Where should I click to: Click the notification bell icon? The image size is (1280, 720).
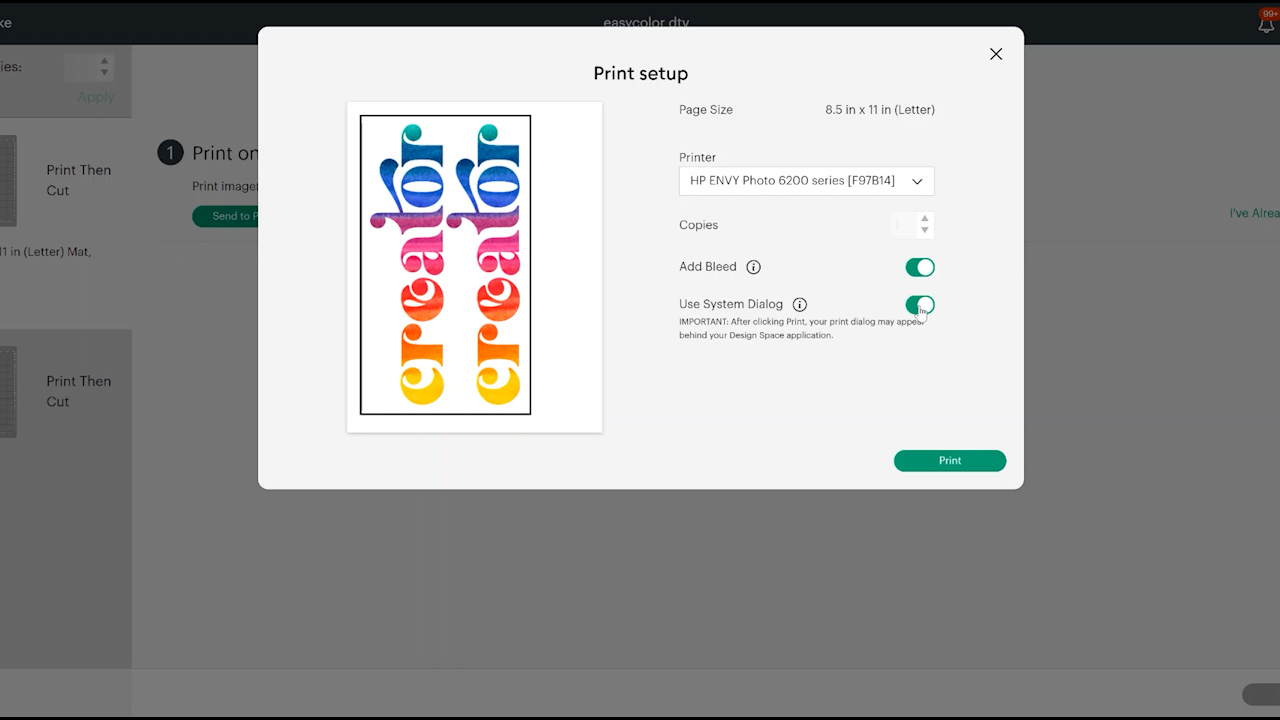pos(1266,24)
